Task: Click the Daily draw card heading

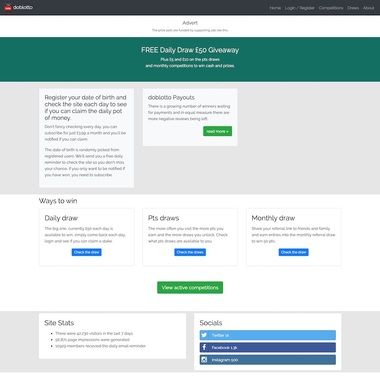Action: click(x=61, y=218)
